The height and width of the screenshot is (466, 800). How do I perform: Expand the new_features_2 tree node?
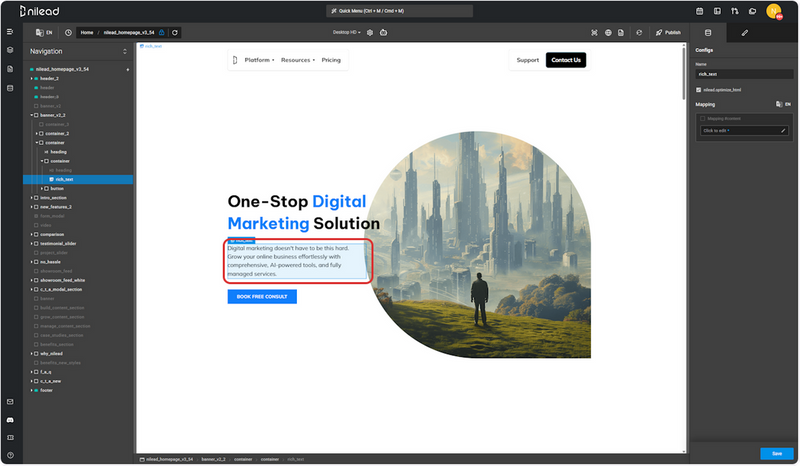tap(32, 207)
